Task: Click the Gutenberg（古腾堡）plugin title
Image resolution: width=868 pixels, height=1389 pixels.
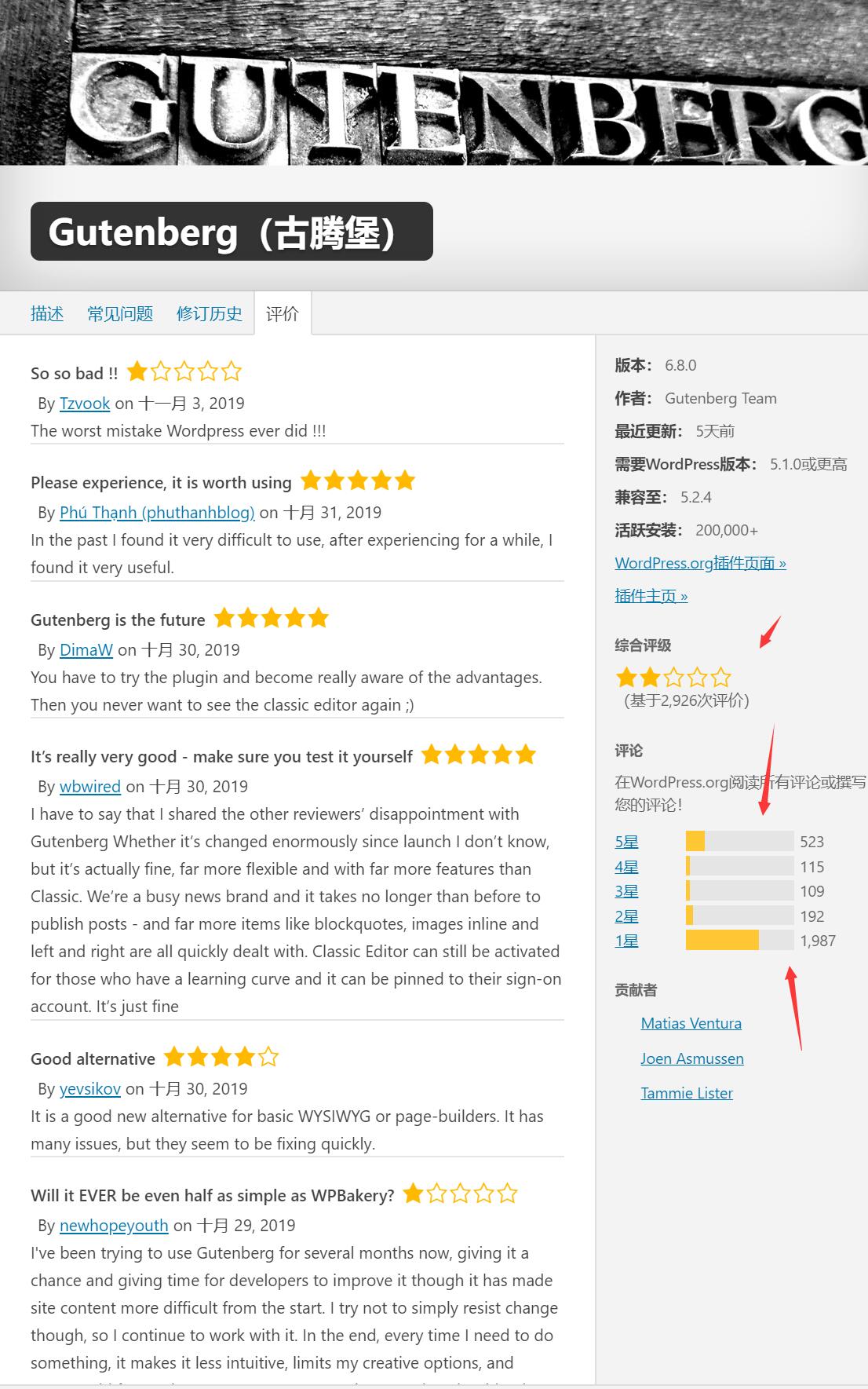Action: 232,232
